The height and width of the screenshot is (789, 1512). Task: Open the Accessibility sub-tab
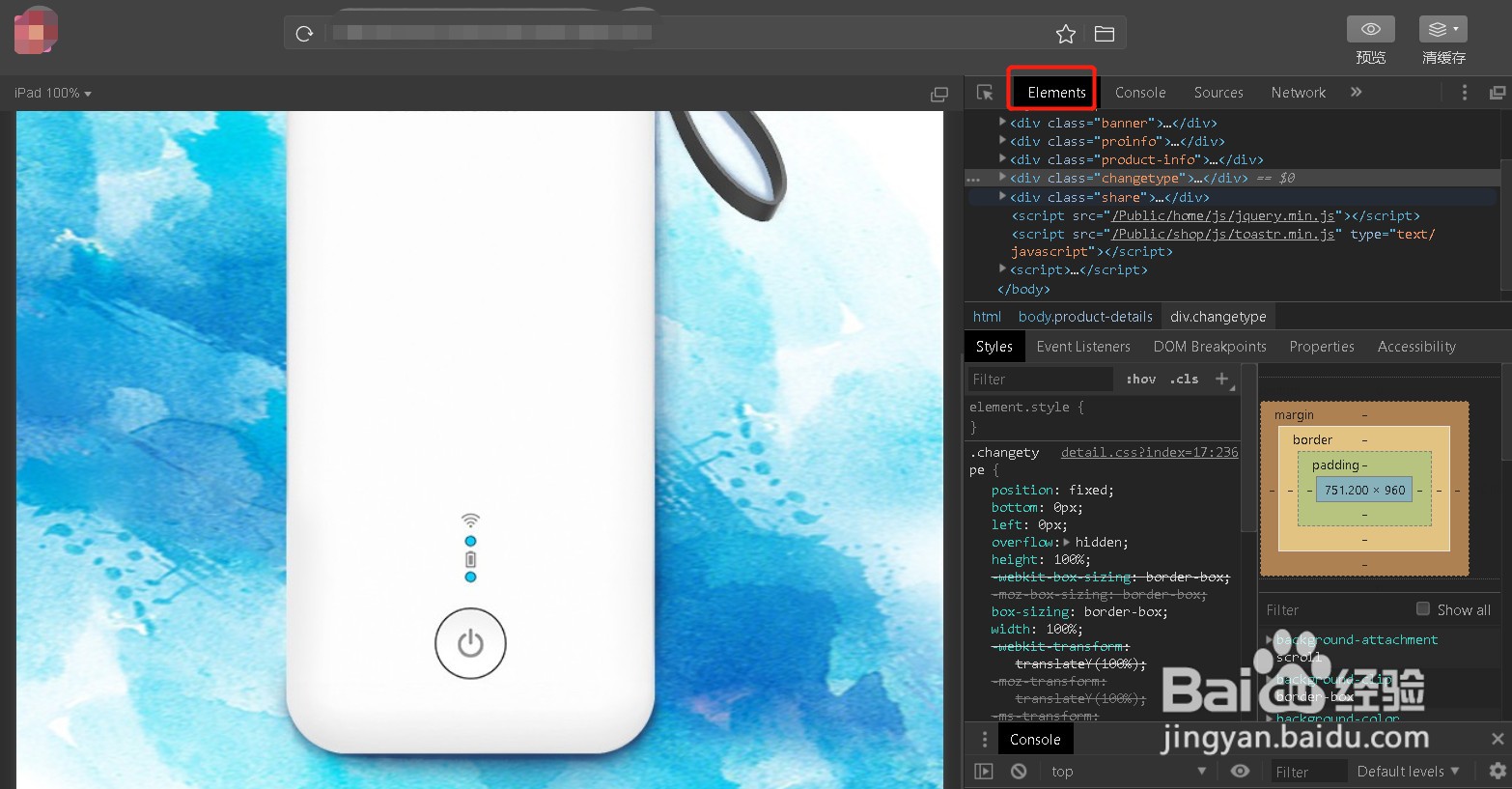click(x=1416, y=347)
